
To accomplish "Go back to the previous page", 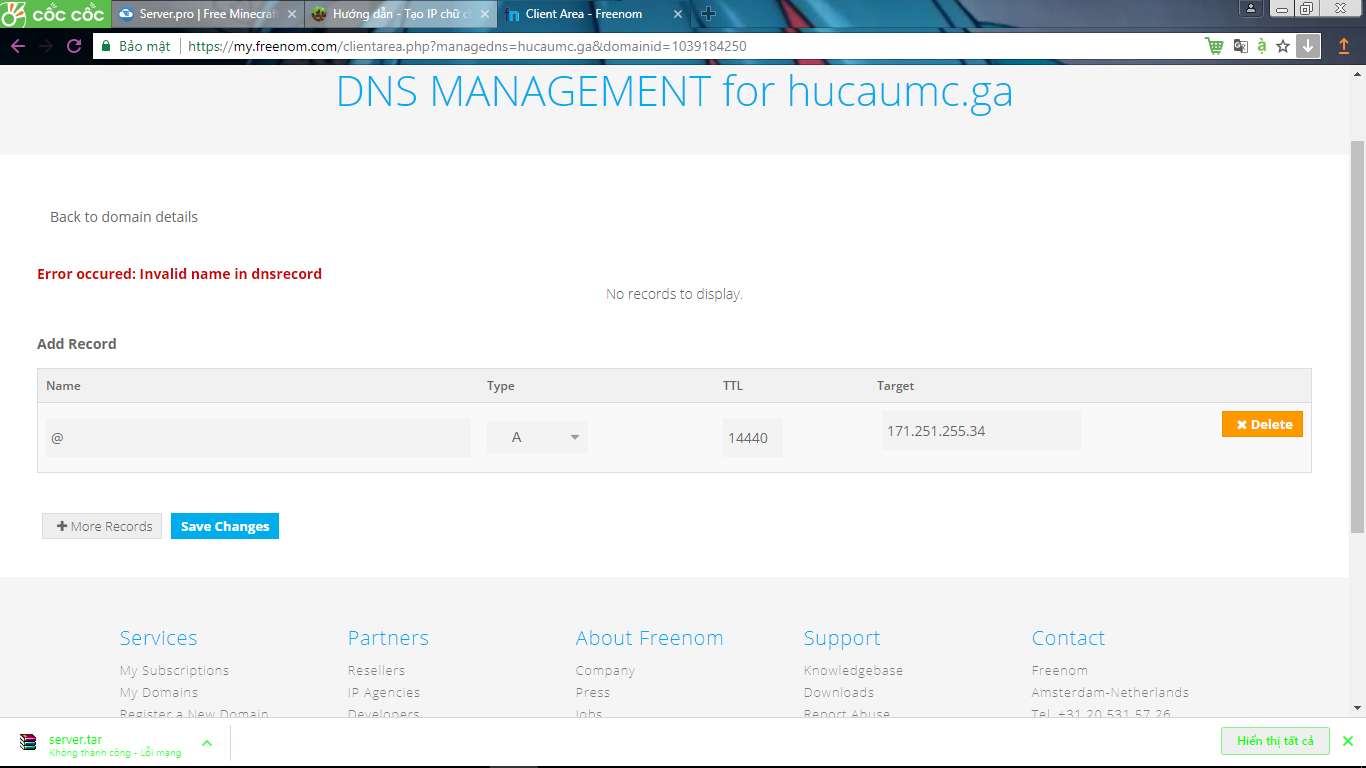I will (x=18, y=46).
